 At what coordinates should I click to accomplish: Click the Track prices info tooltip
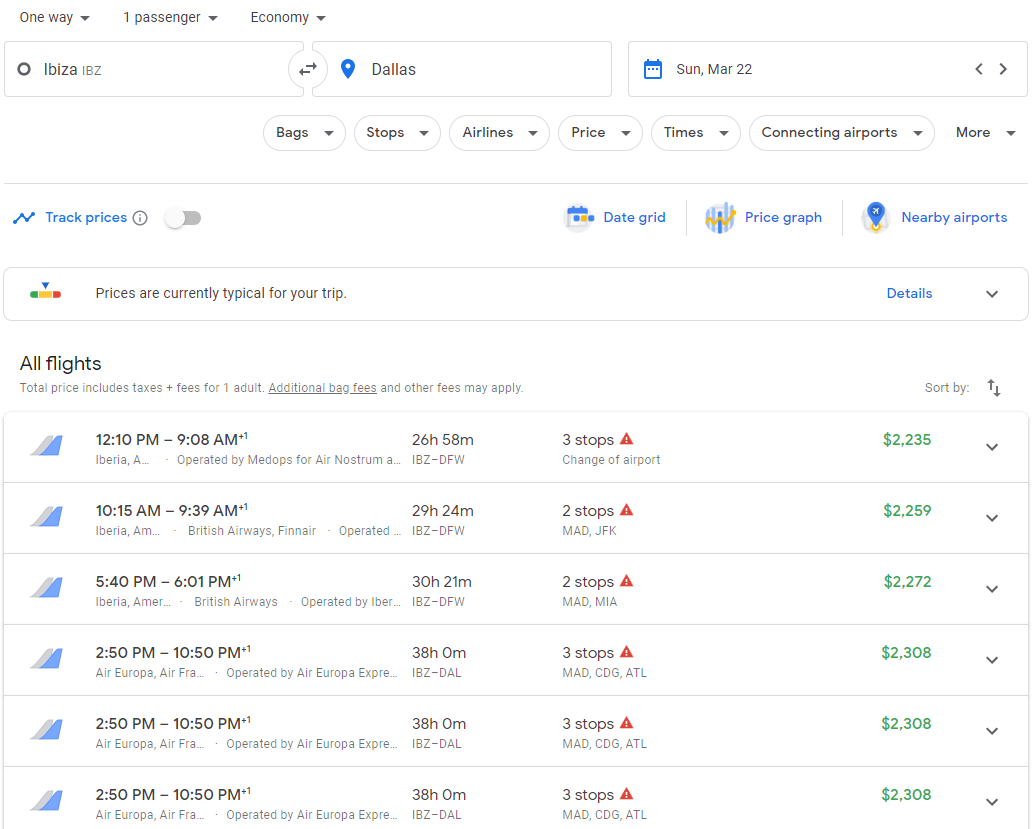coord(140,217)
